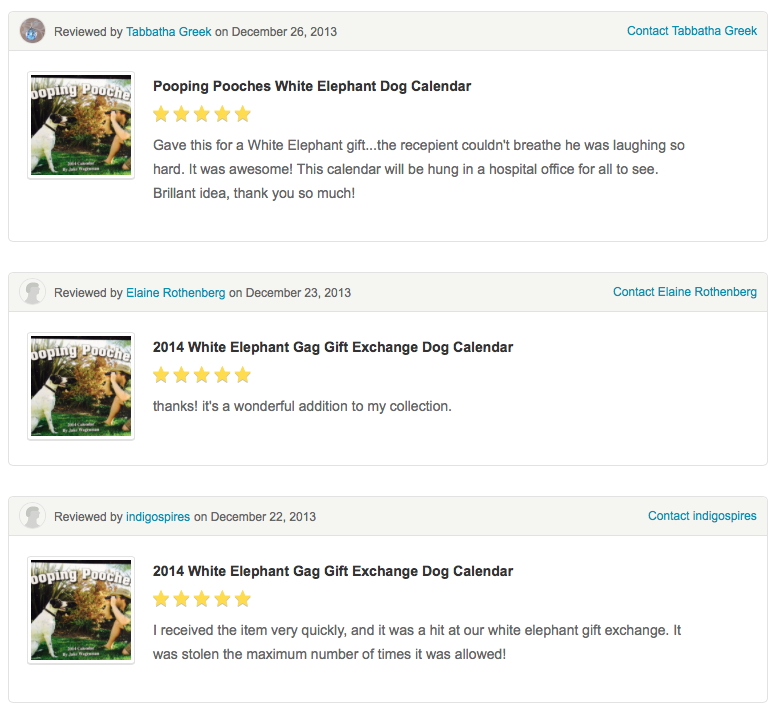
Task: Click Tabbatha Greek's avatar icon
Action: 32,31
